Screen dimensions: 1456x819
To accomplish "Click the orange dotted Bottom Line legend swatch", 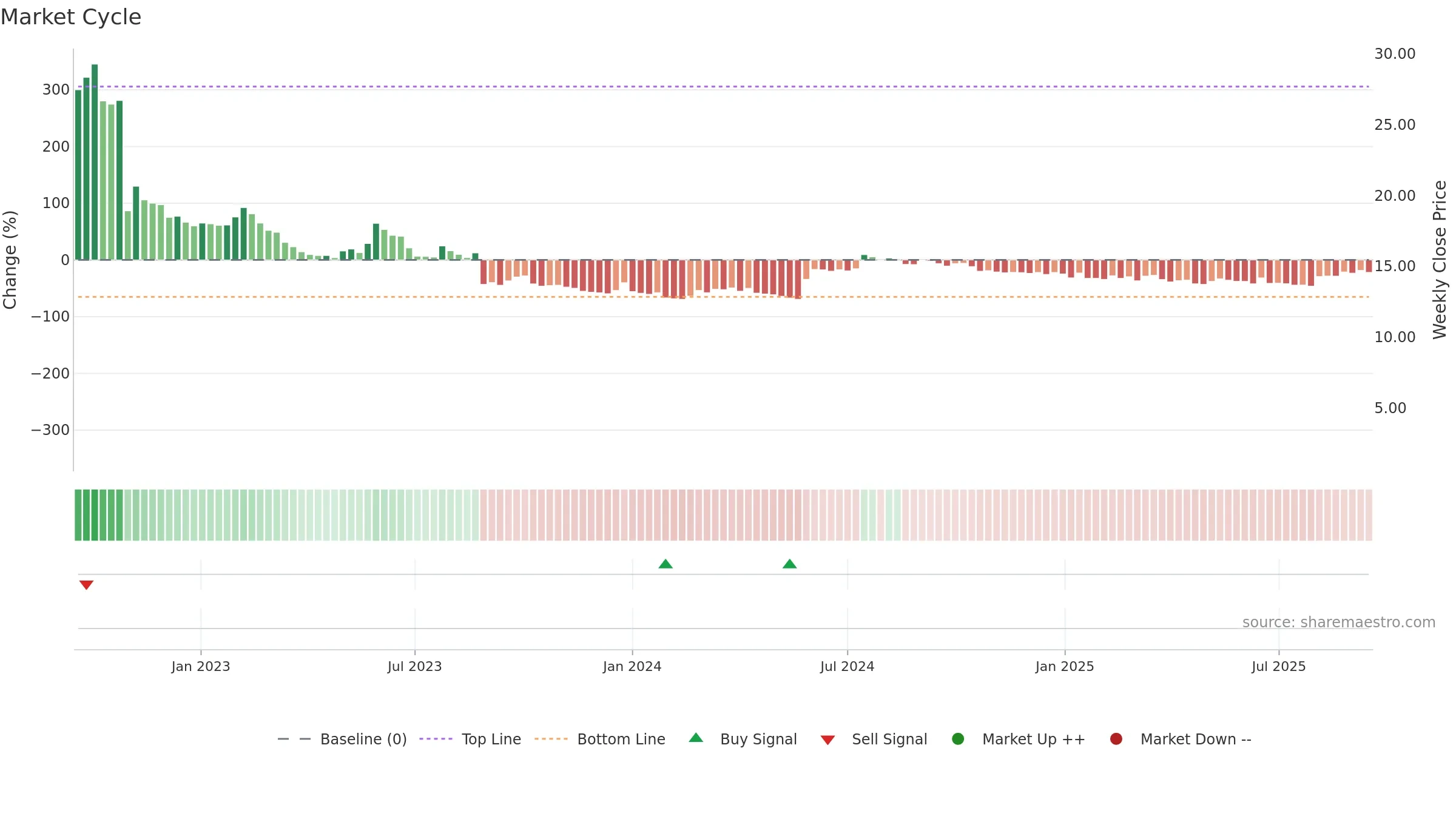I will tap(551, 739).
